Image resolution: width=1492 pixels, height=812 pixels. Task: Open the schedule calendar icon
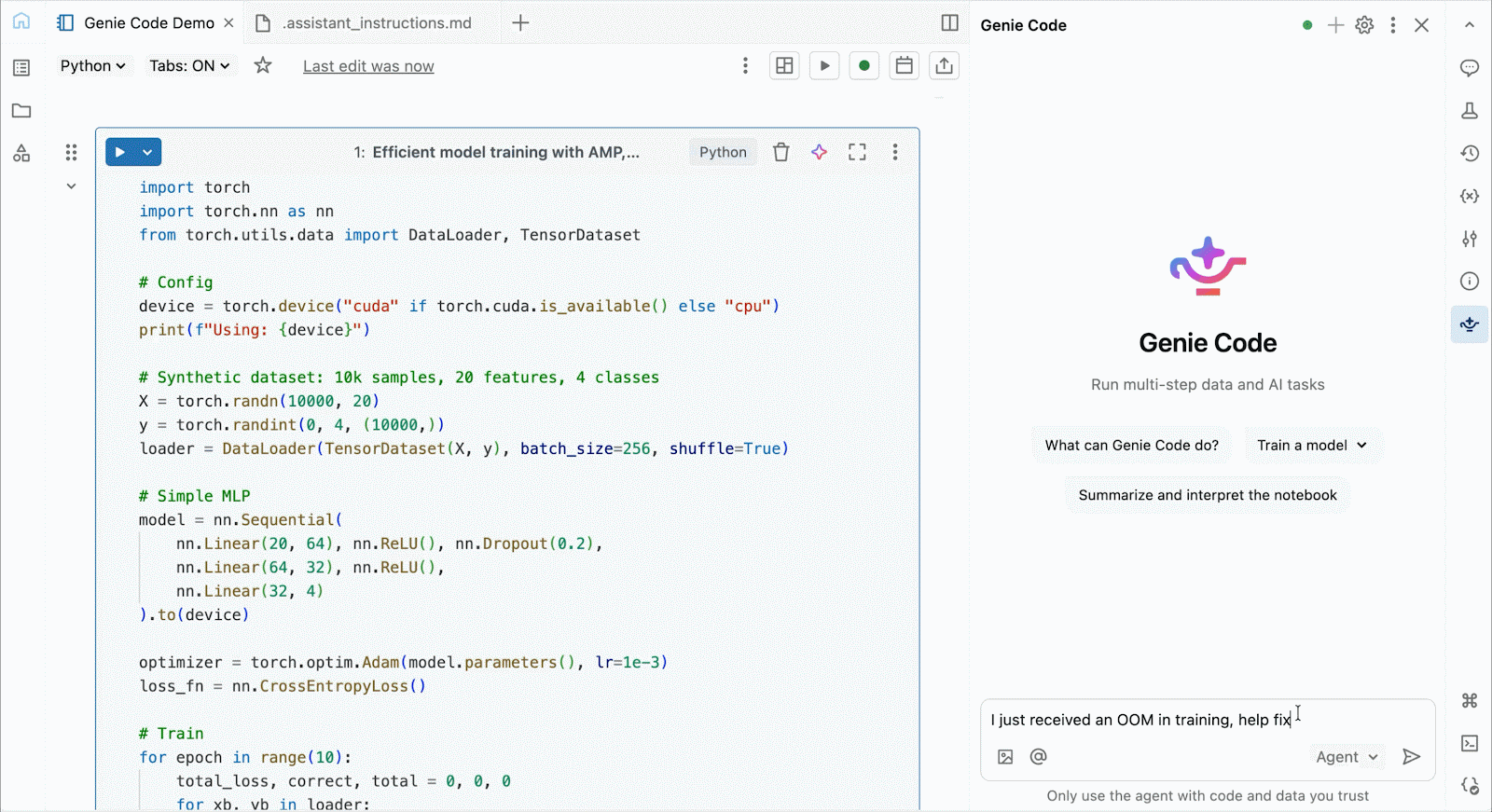[x=904, y=66]
